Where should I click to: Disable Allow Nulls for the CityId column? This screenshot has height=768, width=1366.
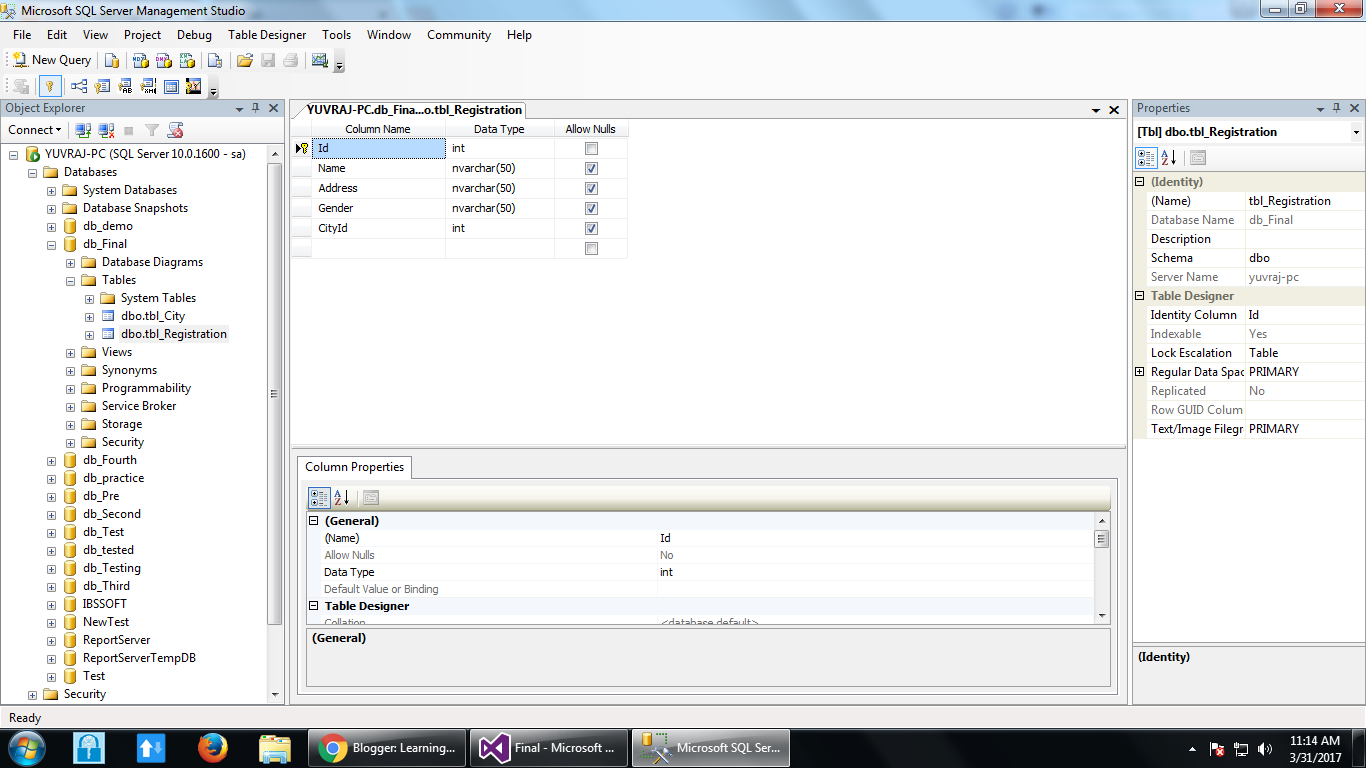point(591,228)
